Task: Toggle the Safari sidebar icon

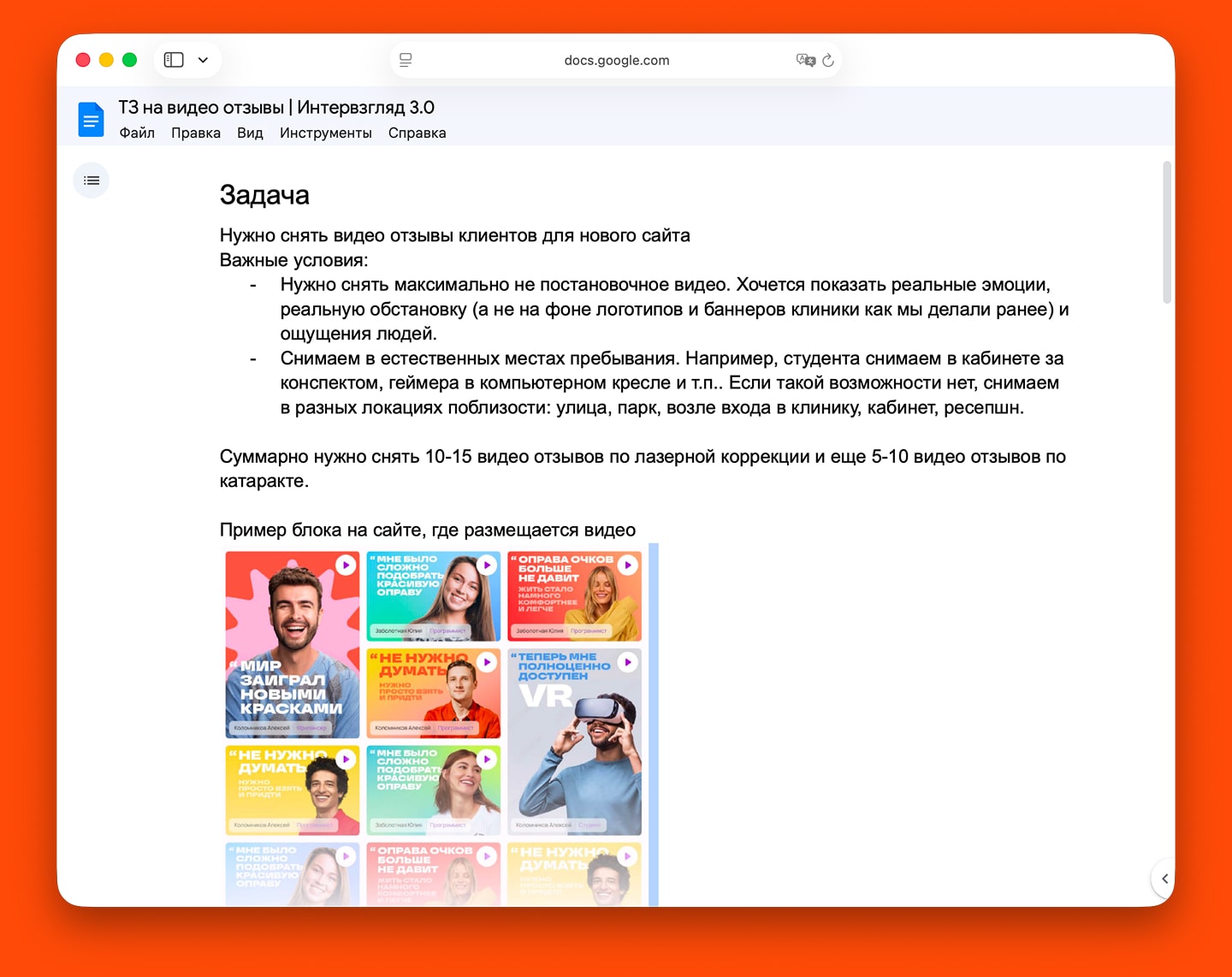Action: pos(174,60)
